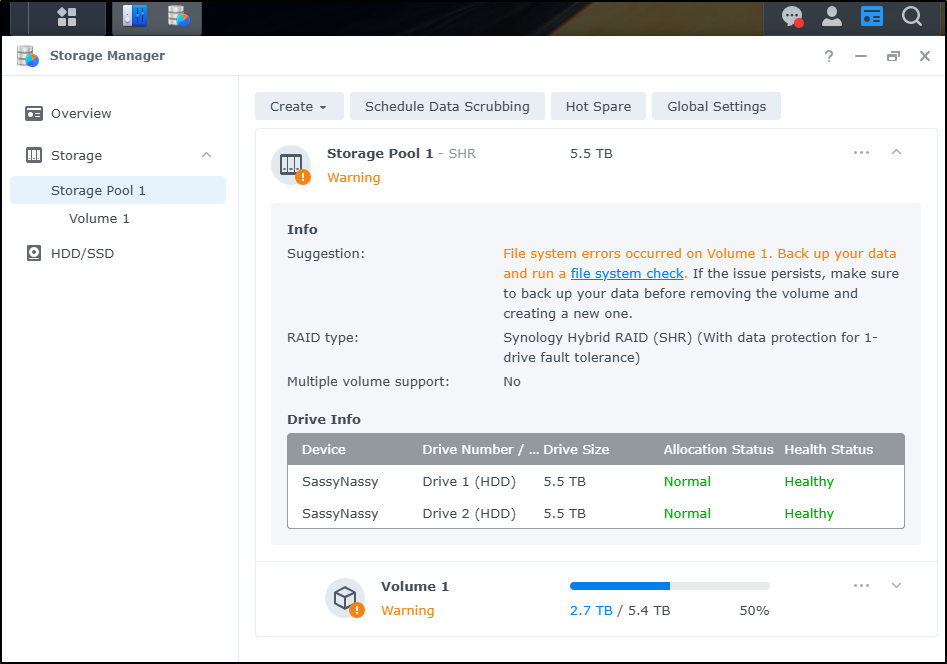Click Schedule Data Scrubbing button

coord(447,106)
